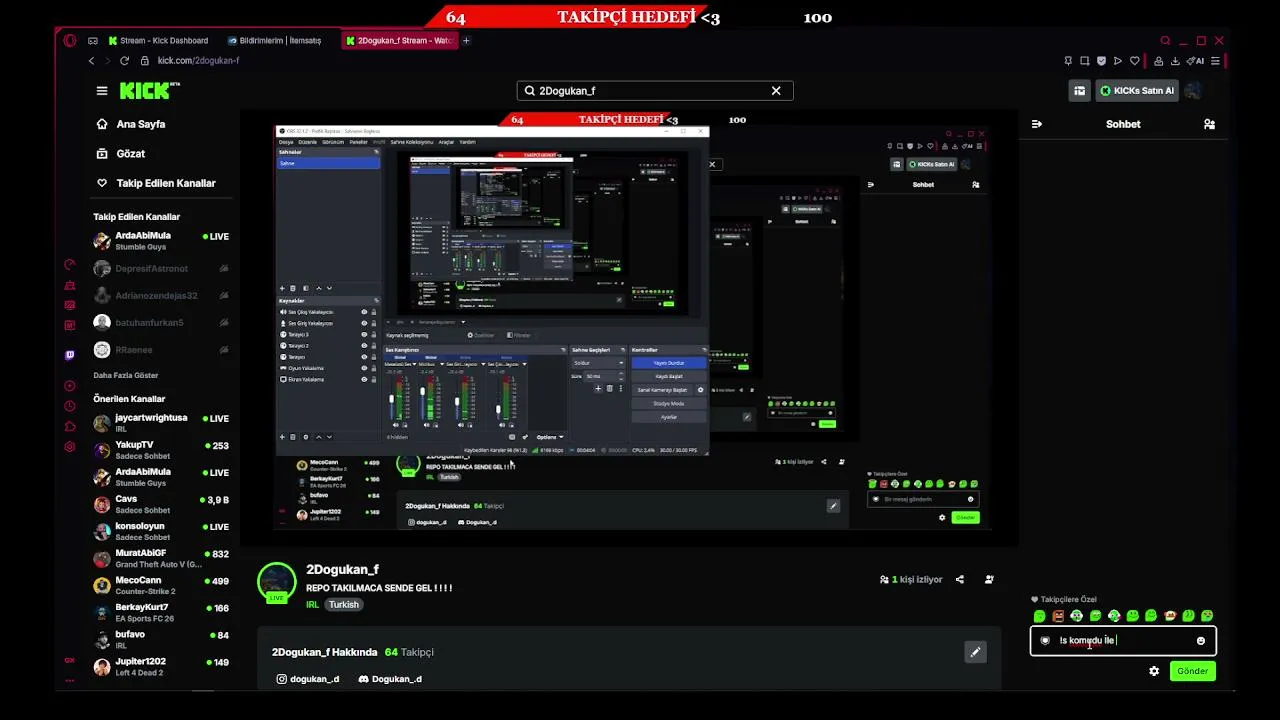The height and width of the screenshot is (720, 1280).
Task: Open the Jupiter1202 recommended channel
Action: (162, 666)
